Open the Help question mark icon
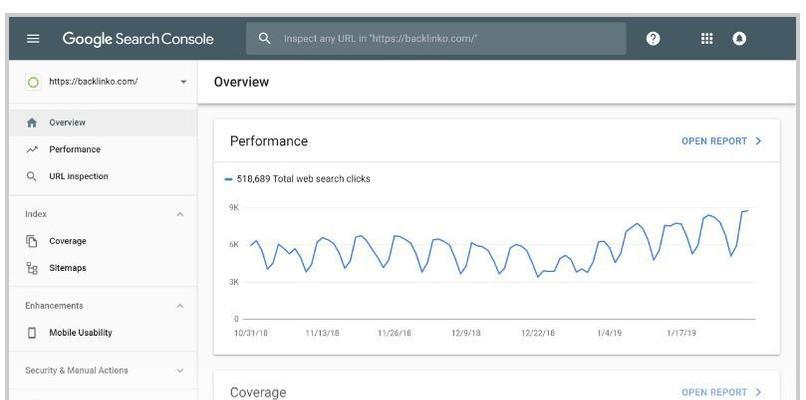Screen dimensions: 806x400 653,39
